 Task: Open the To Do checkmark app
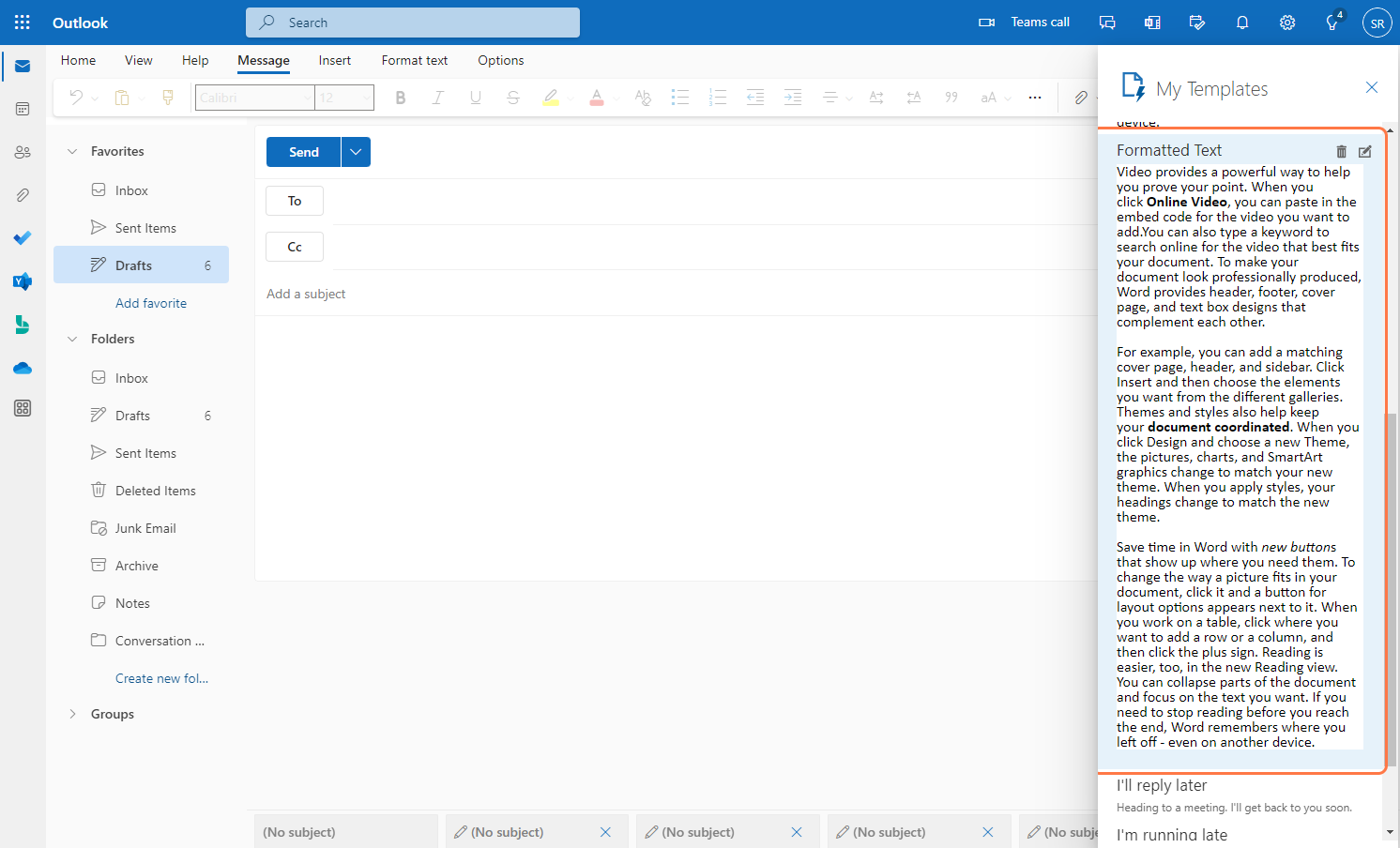point(23,238)
